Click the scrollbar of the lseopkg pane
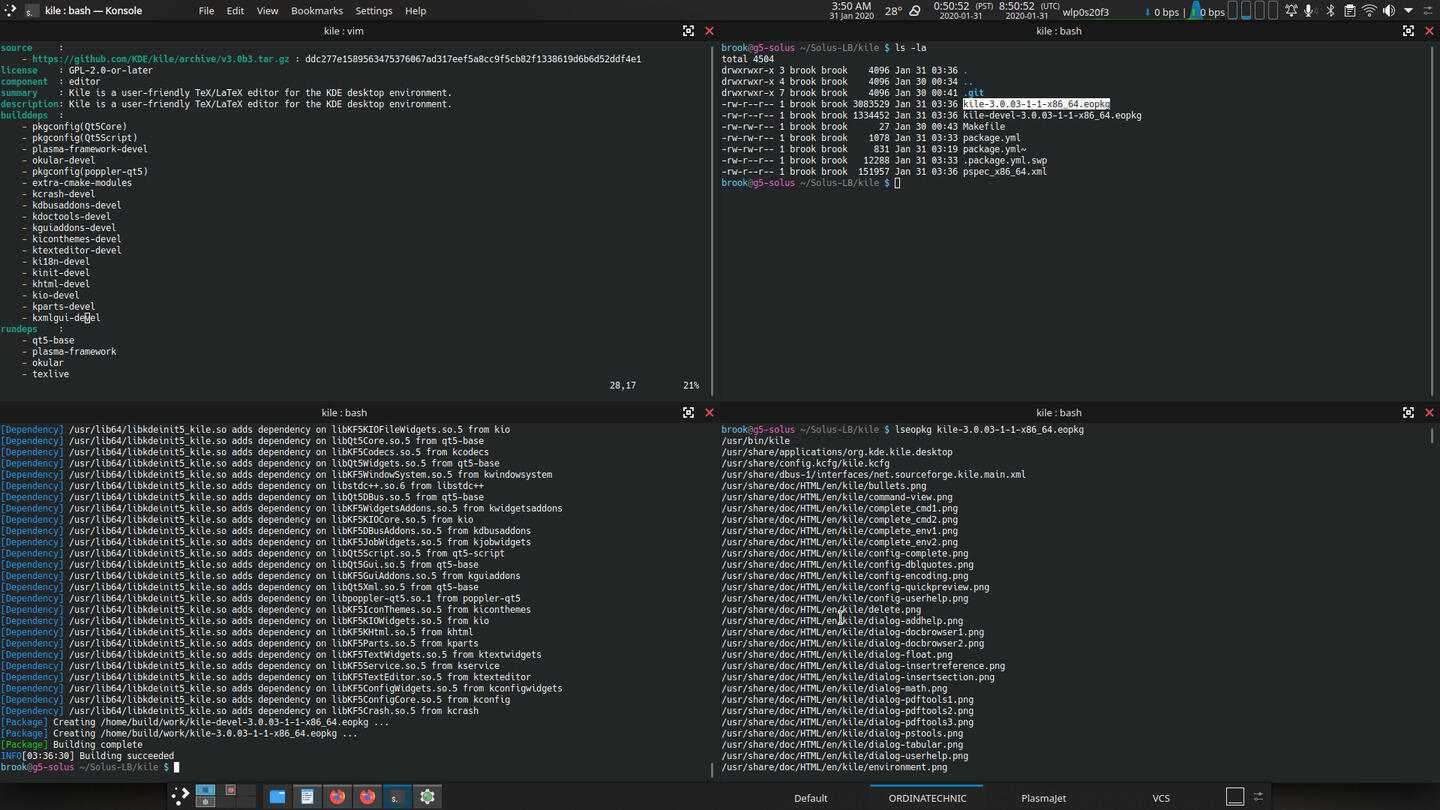The height and width of the screenshot is (810, 1440). pyautogui.click(x=1433, y=600)
